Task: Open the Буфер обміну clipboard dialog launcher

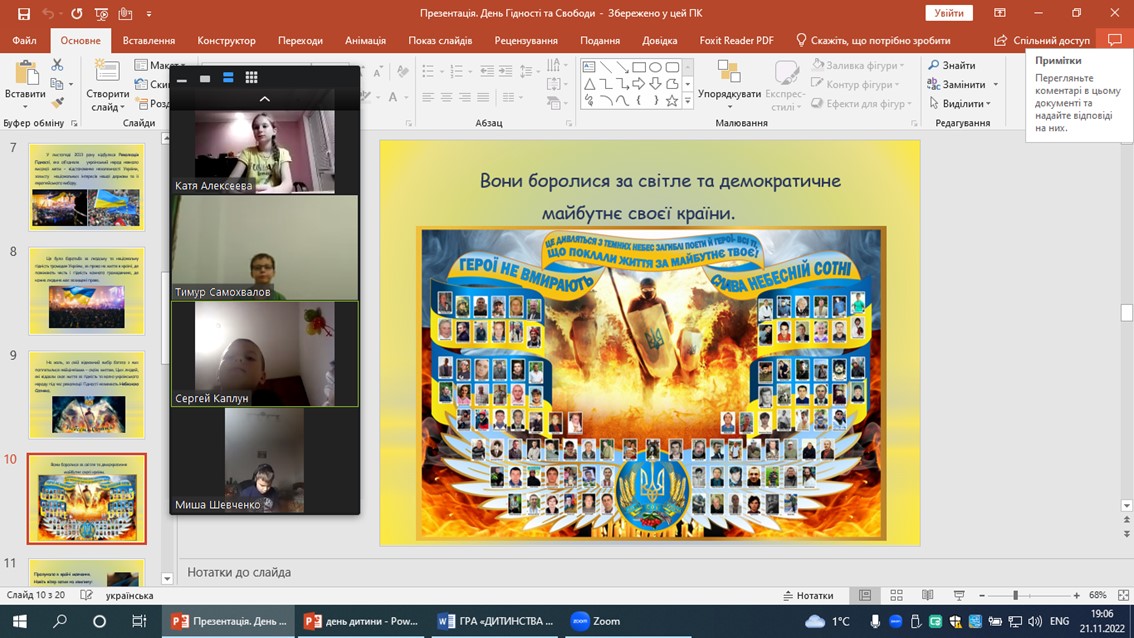Action: click(x=74, y=124)
